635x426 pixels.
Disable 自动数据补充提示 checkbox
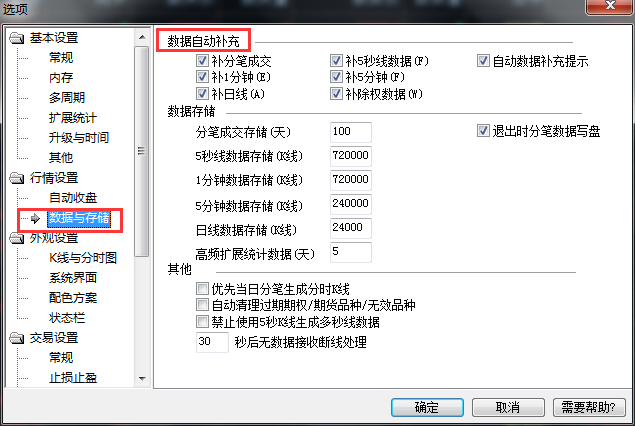(483, 61)
